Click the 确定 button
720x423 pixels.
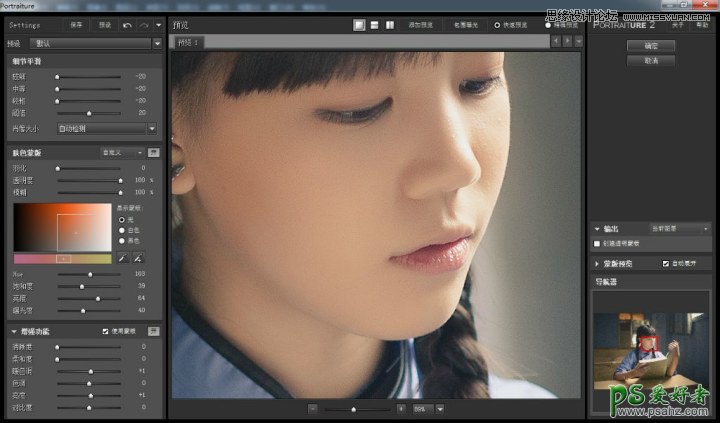pyautogui.click(x=650, y=46)
